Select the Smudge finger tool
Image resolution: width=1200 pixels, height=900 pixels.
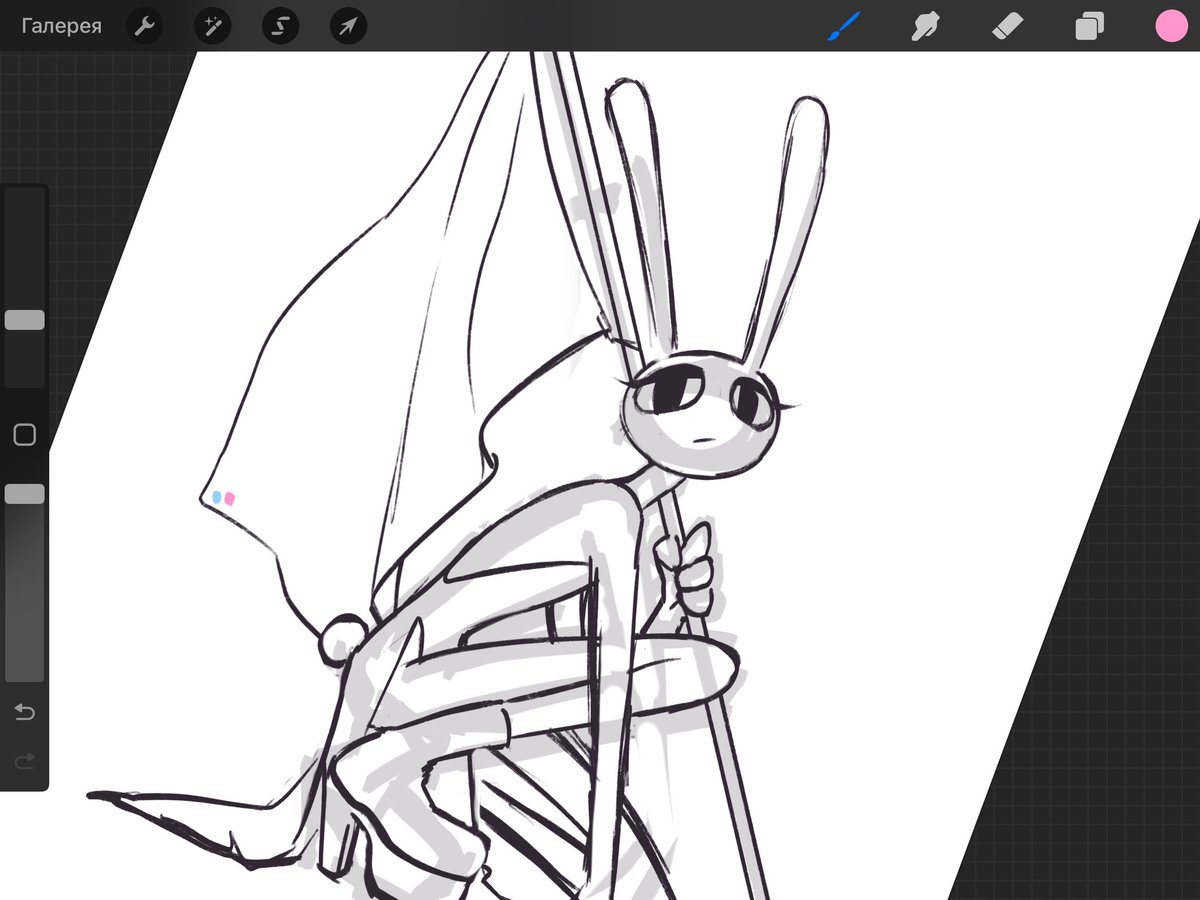926,26
